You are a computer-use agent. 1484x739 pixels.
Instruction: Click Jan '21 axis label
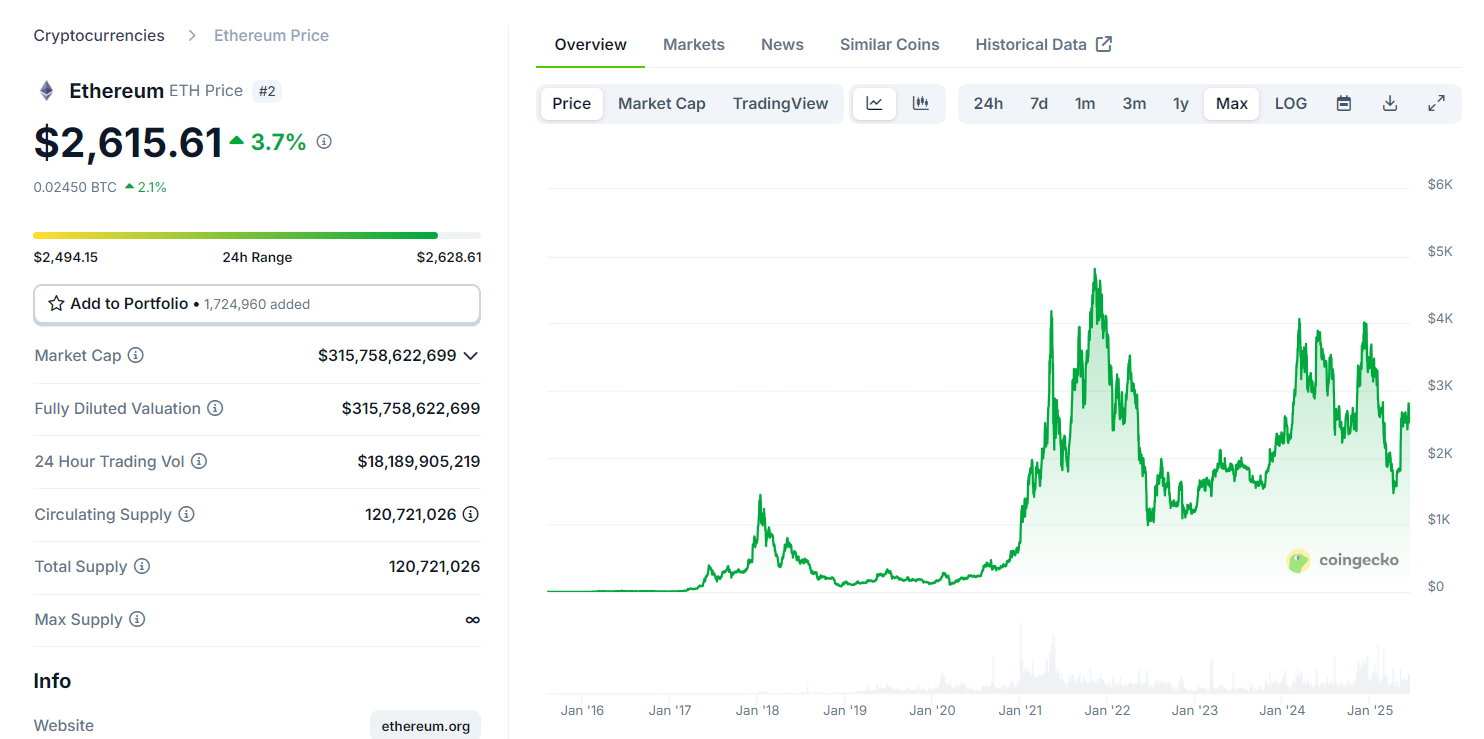pyautogui.click(x=1020, y=710)
